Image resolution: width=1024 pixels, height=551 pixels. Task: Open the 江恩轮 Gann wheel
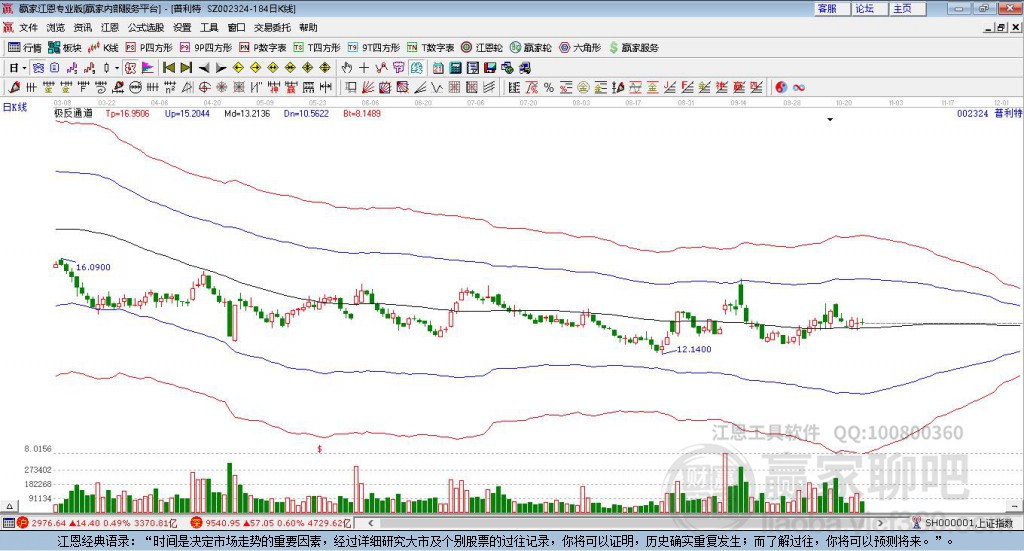coord(482,48)
